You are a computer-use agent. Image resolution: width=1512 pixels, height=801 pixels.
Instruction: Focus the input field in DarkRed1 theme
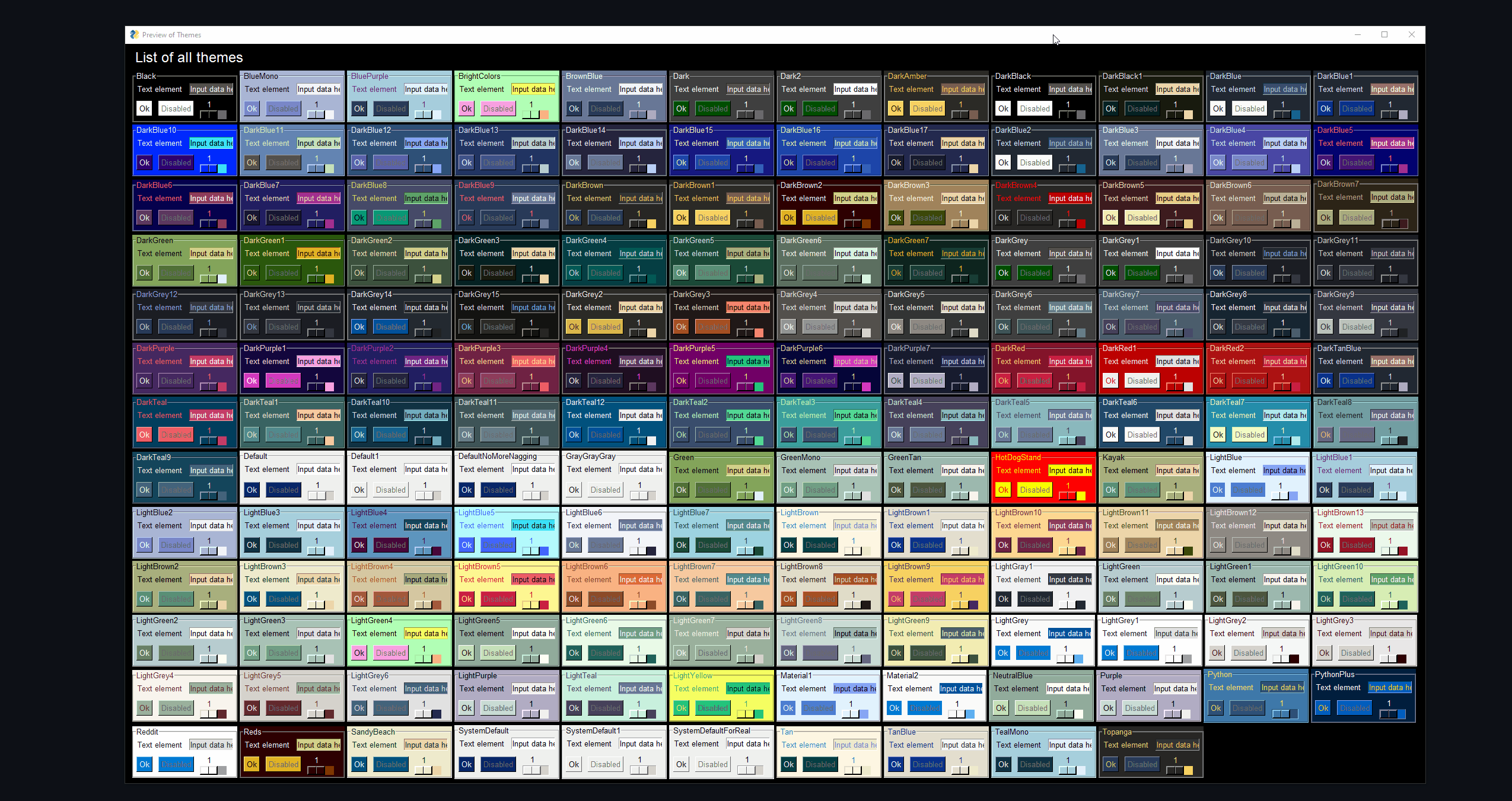tap(1177, 362)
